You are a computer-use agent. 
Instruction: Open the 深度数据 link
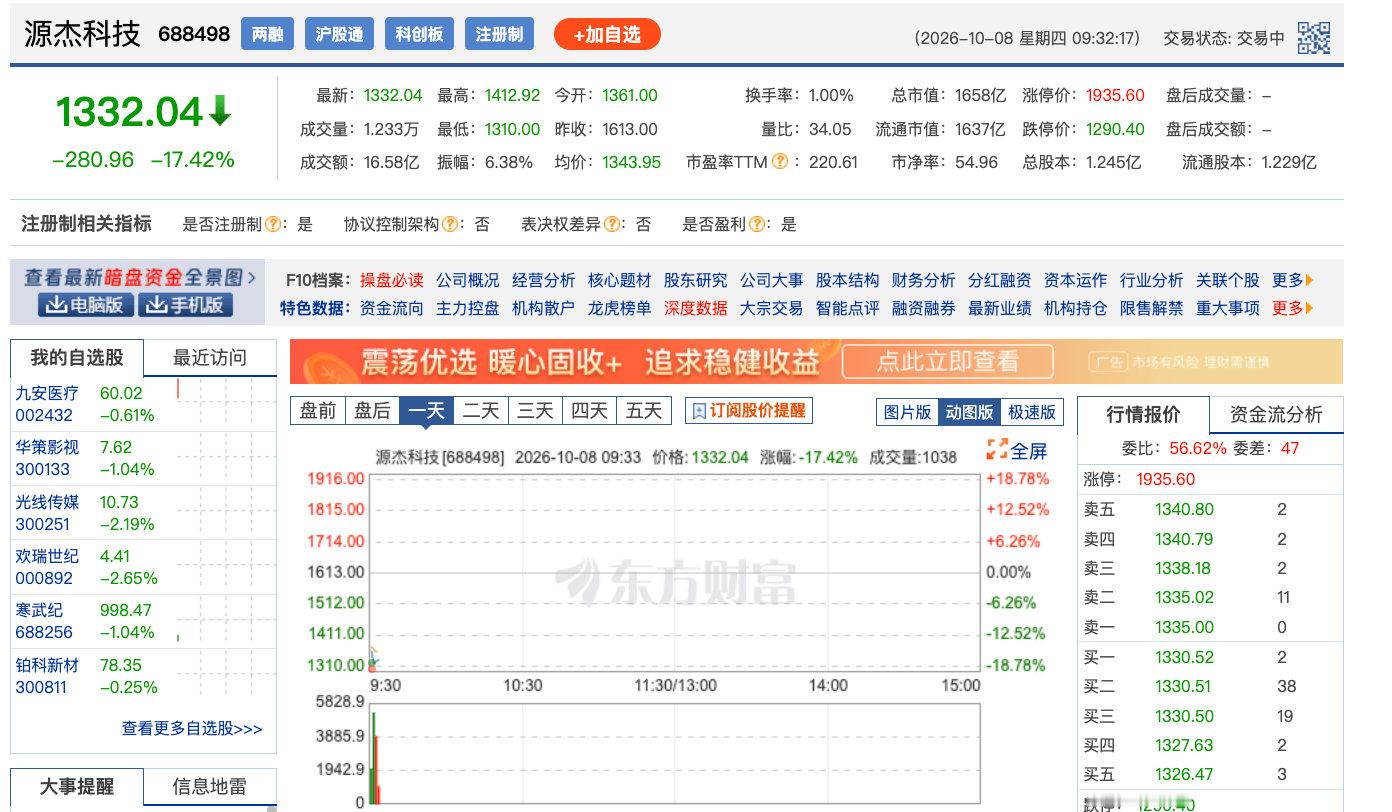[x=696, y=308]
